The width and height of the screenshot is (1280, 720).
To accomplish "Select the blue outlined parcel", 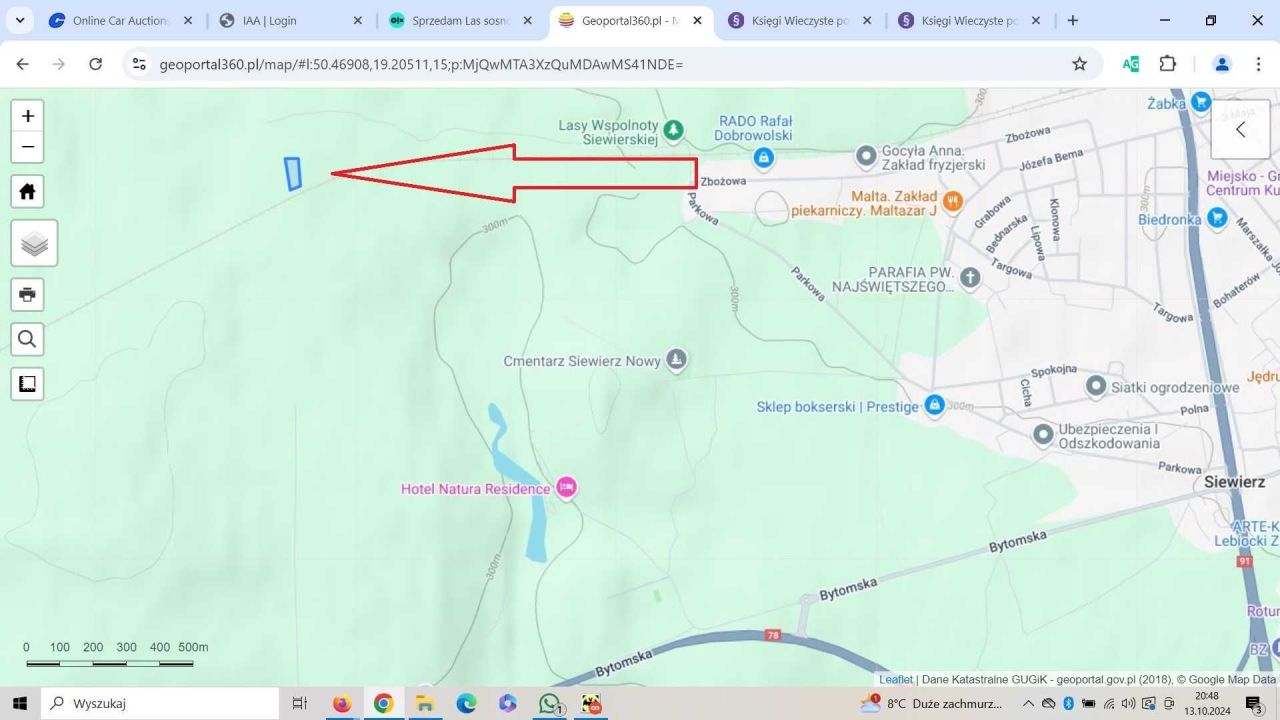I will (x=293, y=174).
